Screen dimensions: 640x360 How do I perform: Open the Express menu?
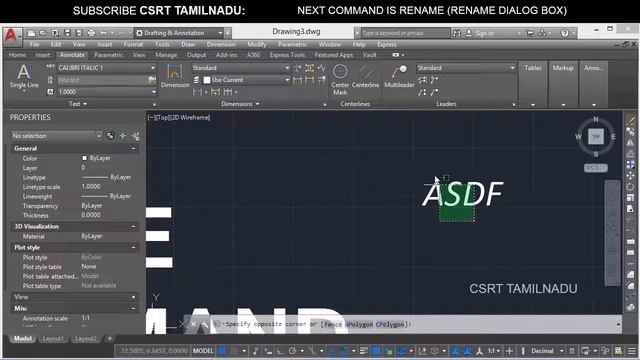click(x=387, y=44)
